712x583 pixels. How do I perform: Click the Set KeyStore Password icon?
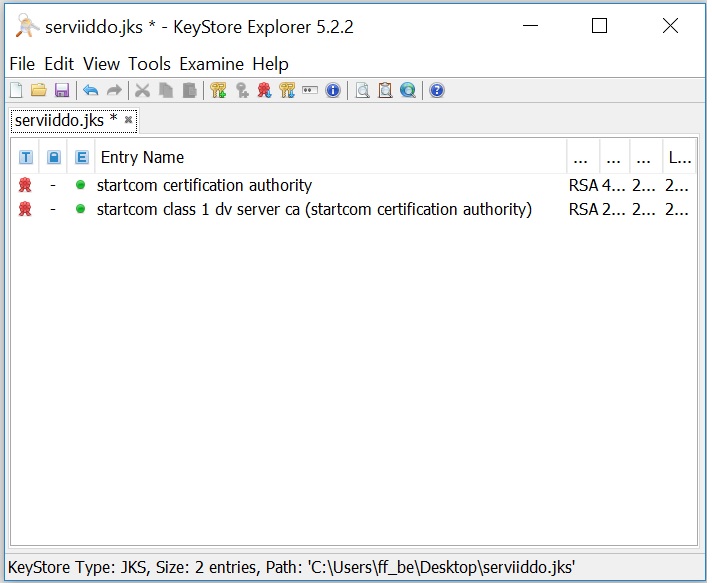pyautogui.click(x=310, y=91)
